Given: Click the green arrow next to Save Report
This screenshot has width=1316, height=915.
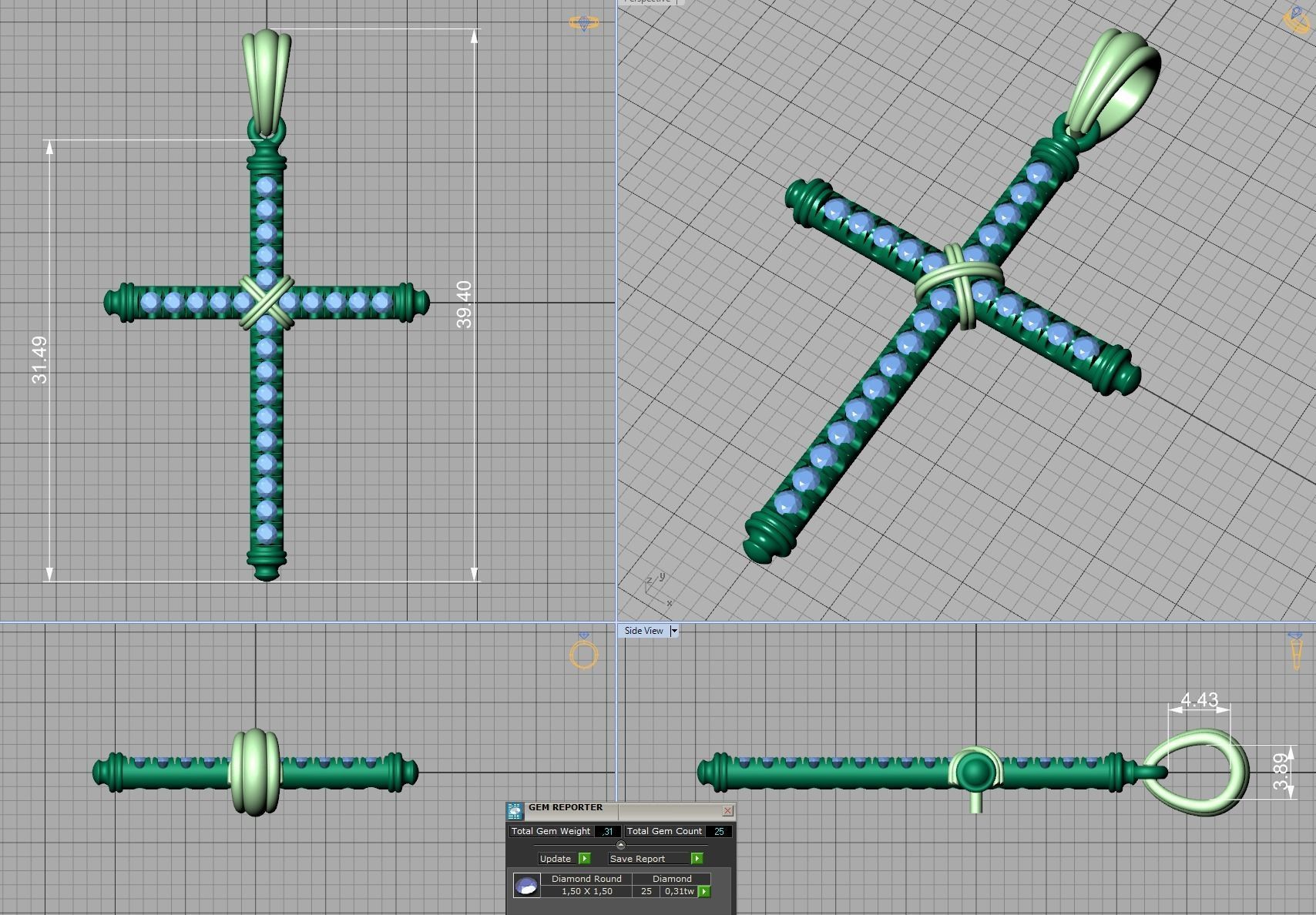Looking at the screenshot, I should pyautogui.click(x=697, y=858).
